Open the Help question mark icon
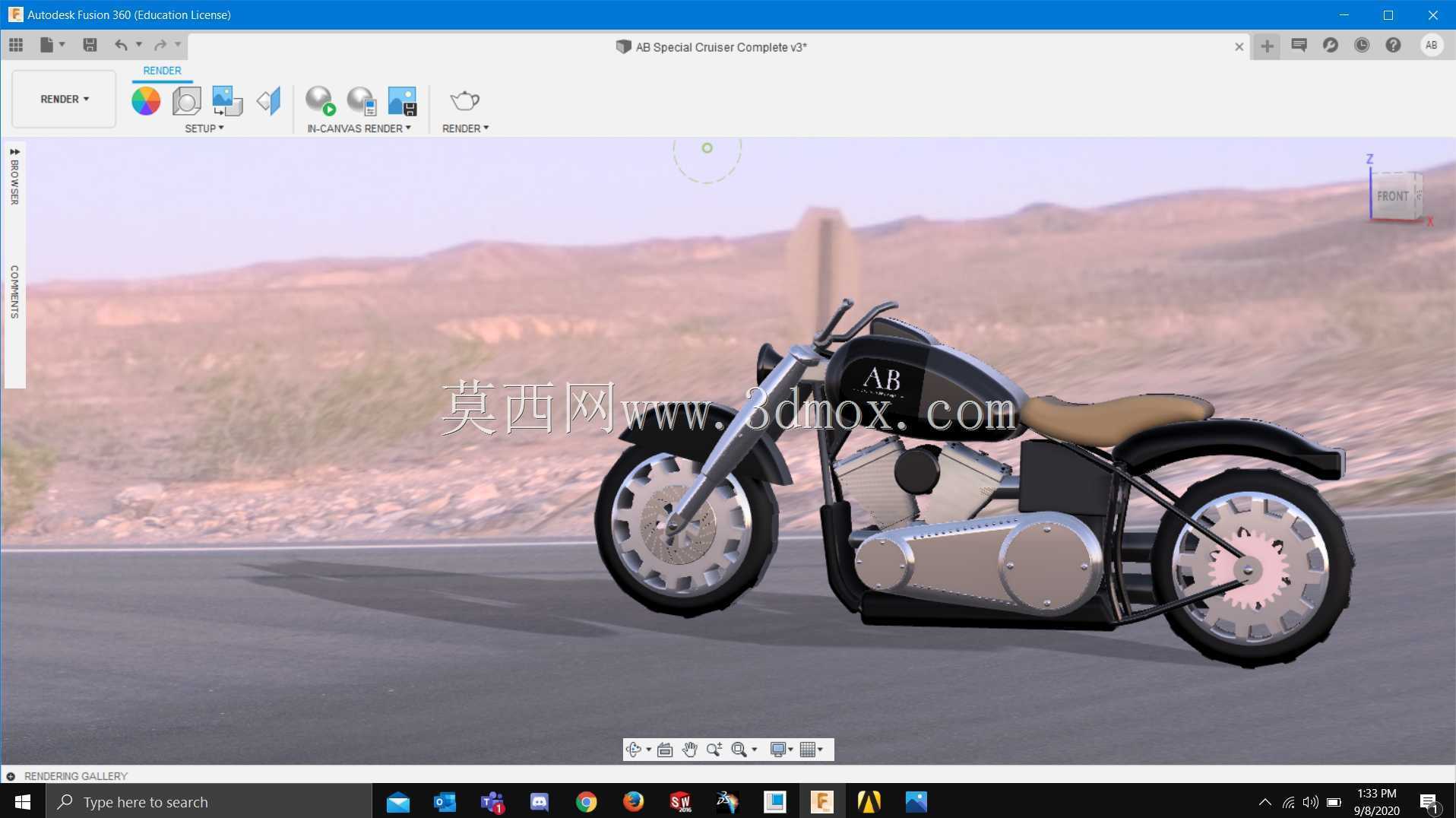Screen dimensions: 1456x818 coord(1393,46)
